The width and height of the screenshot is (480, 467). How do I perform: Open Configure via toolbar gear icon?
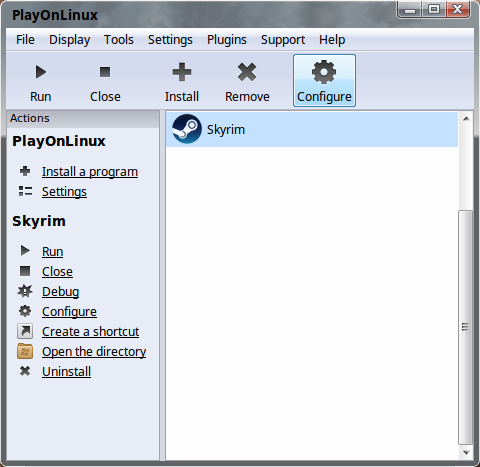324,72
